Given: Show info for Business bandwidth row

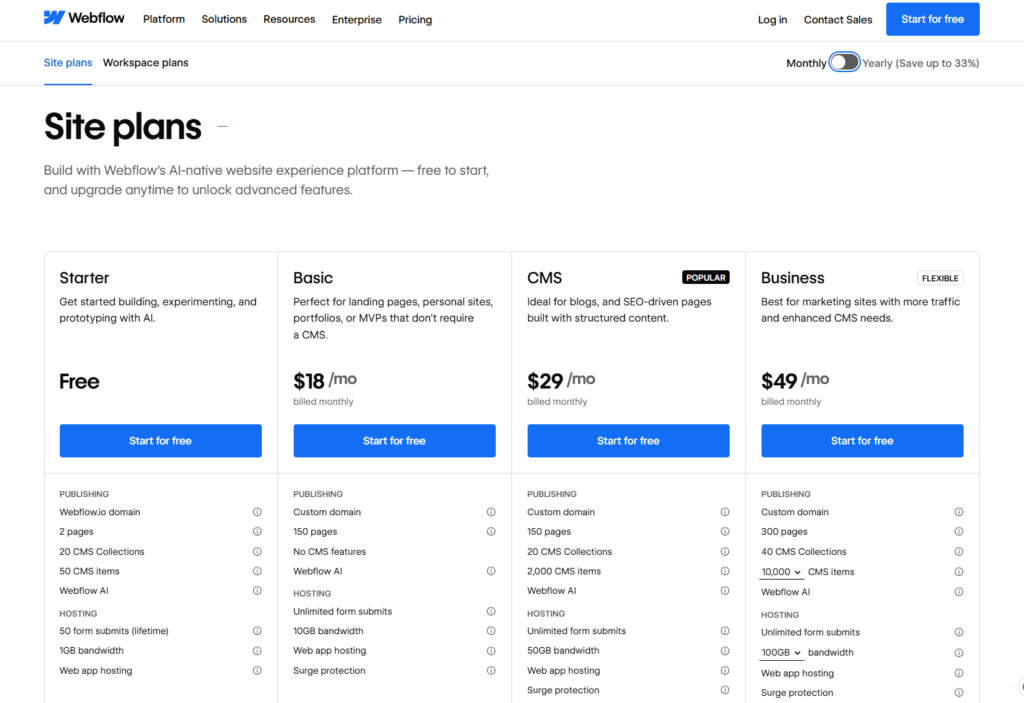Looking at the screenshot, I should coord(959,653).
